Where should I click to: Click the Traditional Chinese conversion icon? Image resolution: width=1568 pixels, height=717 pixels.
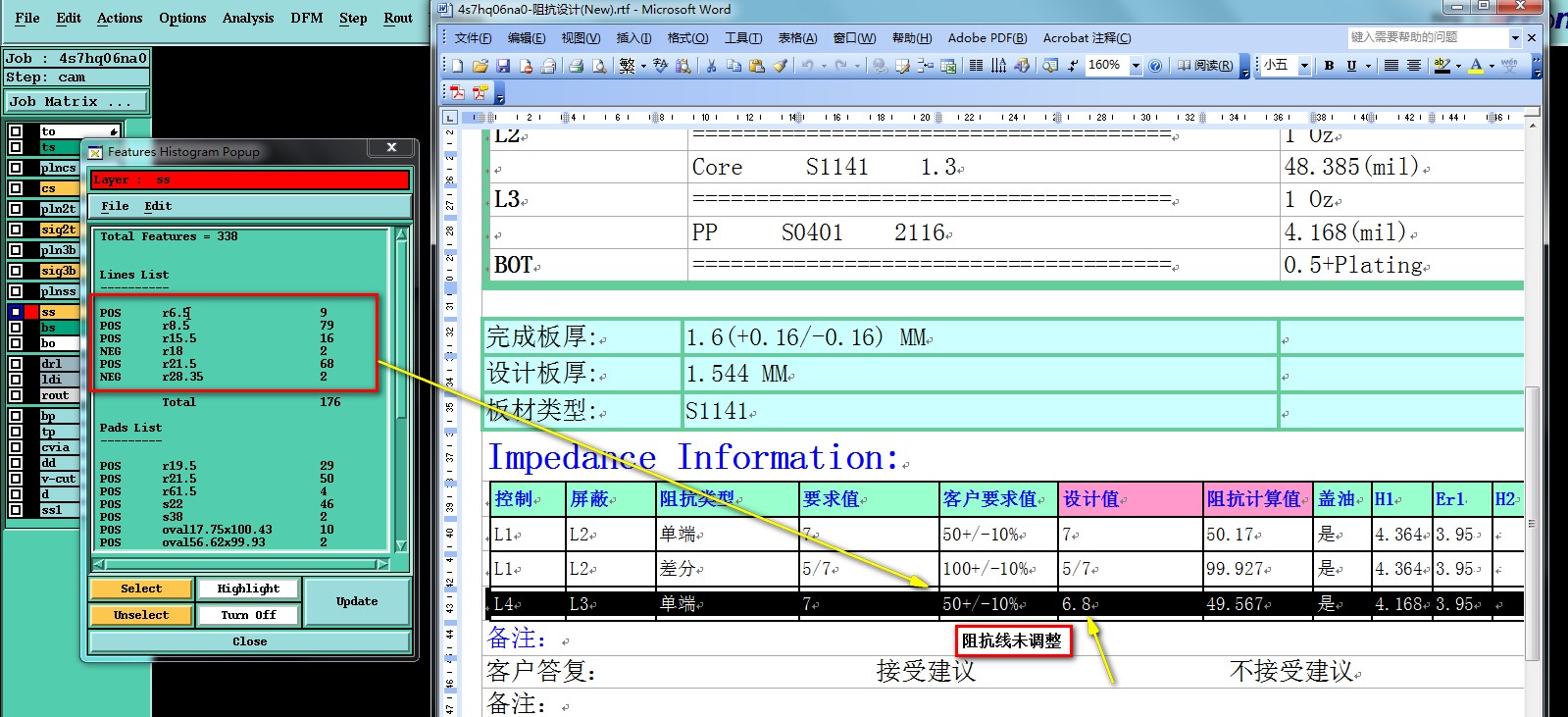coord(627,66)
